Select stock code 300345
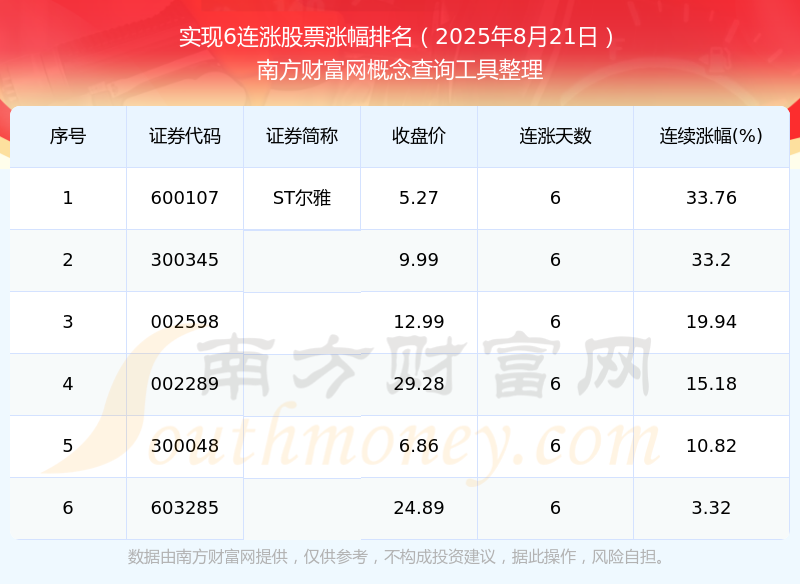The height and width of the screenshot is (584, 800). click(x=185, y=260)
